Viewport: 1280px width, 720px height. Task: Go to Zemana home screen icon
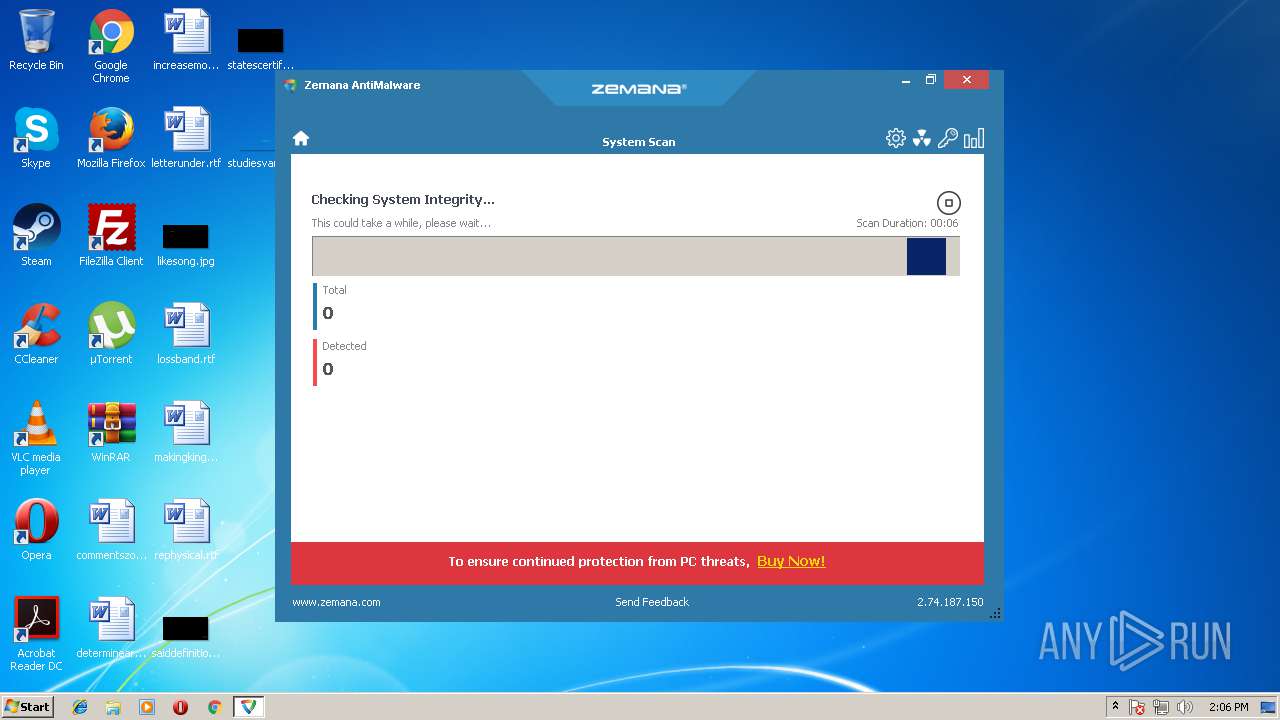click(301, 138)
